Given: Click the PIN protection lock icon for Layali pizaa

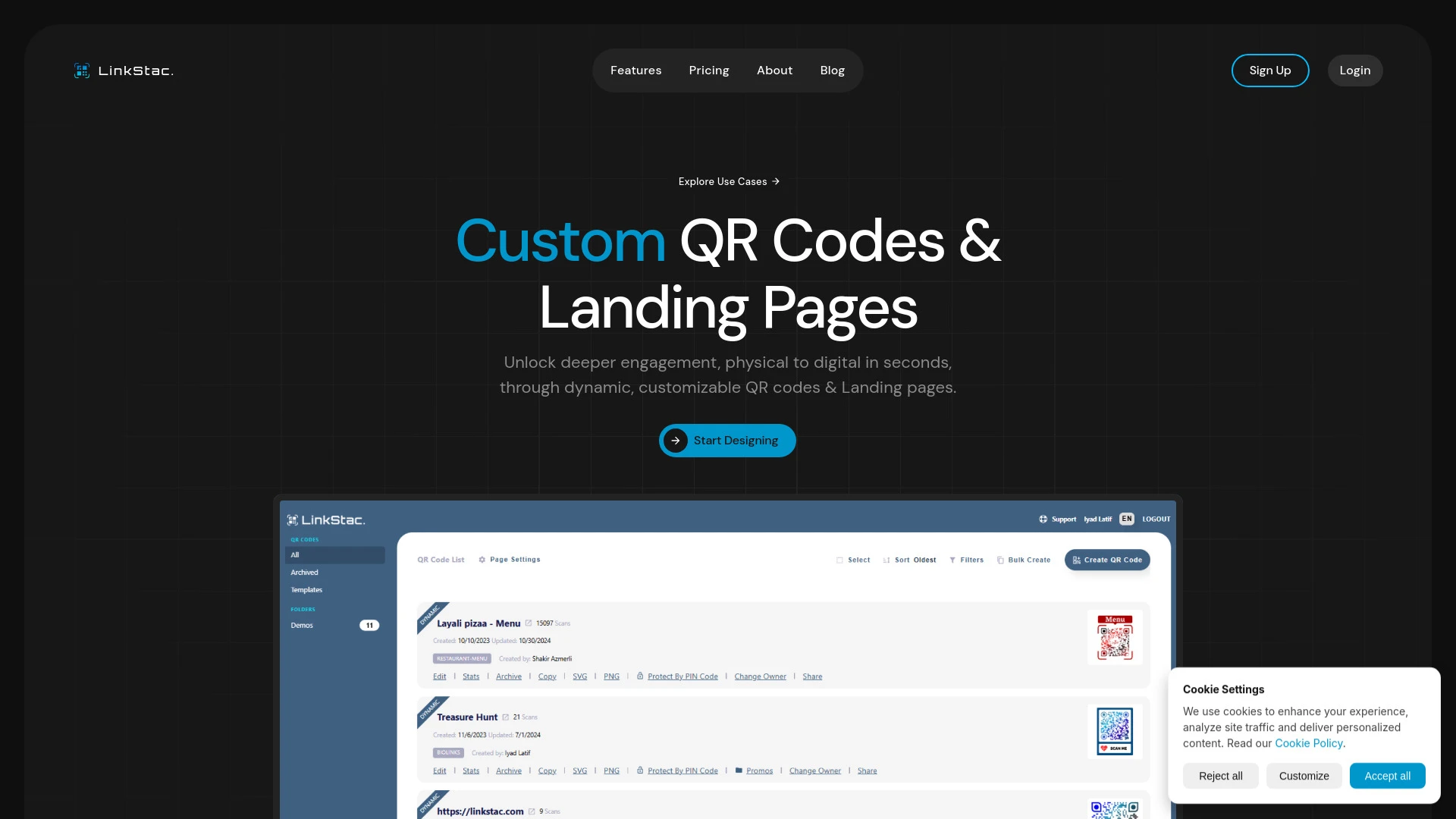Looking at the screenshot, I should 640,676.
